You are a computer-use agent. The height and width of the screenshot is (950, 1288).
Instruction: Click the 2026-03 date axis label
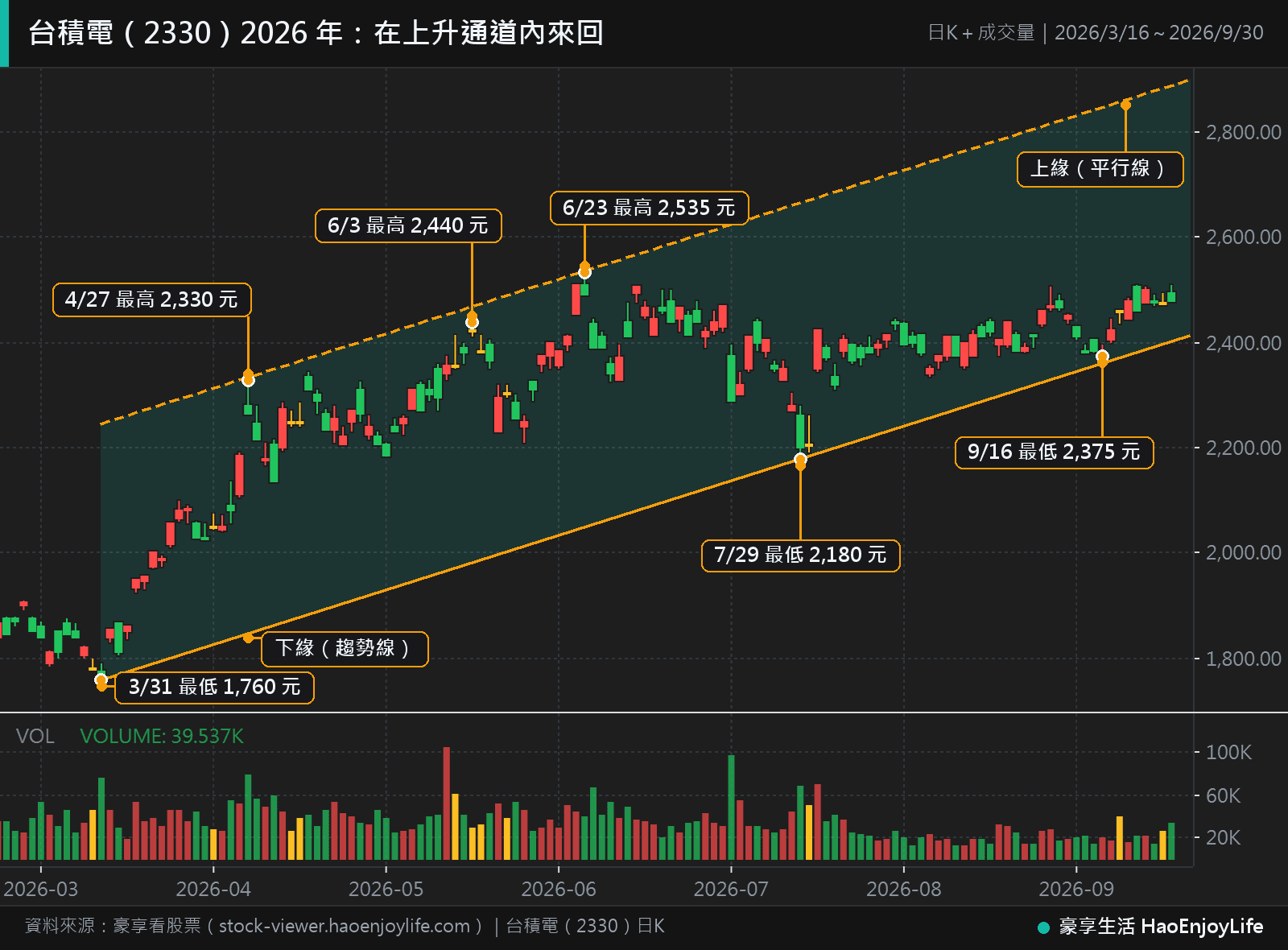pos(41,889)
